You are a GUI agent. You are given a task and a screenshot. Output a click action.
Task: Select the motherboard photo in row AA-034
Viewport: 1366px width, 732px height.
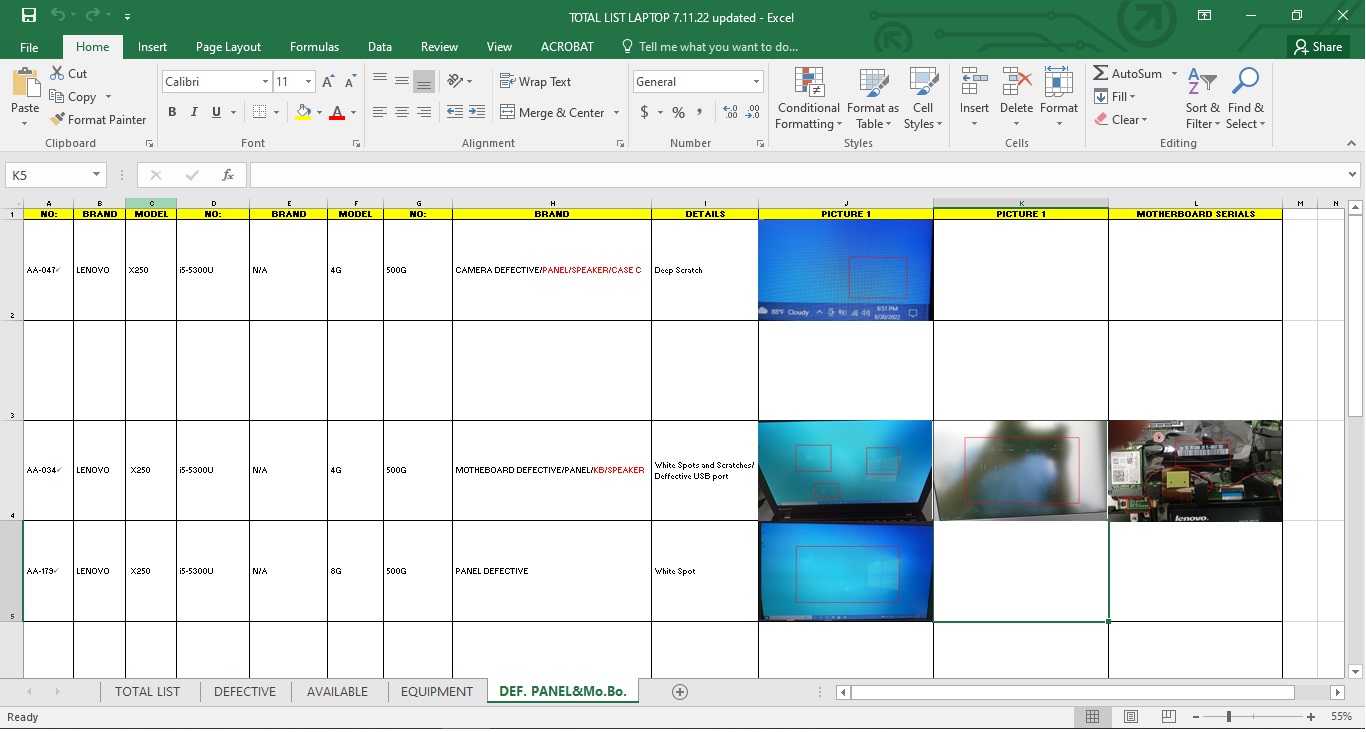click(1195, 471)
